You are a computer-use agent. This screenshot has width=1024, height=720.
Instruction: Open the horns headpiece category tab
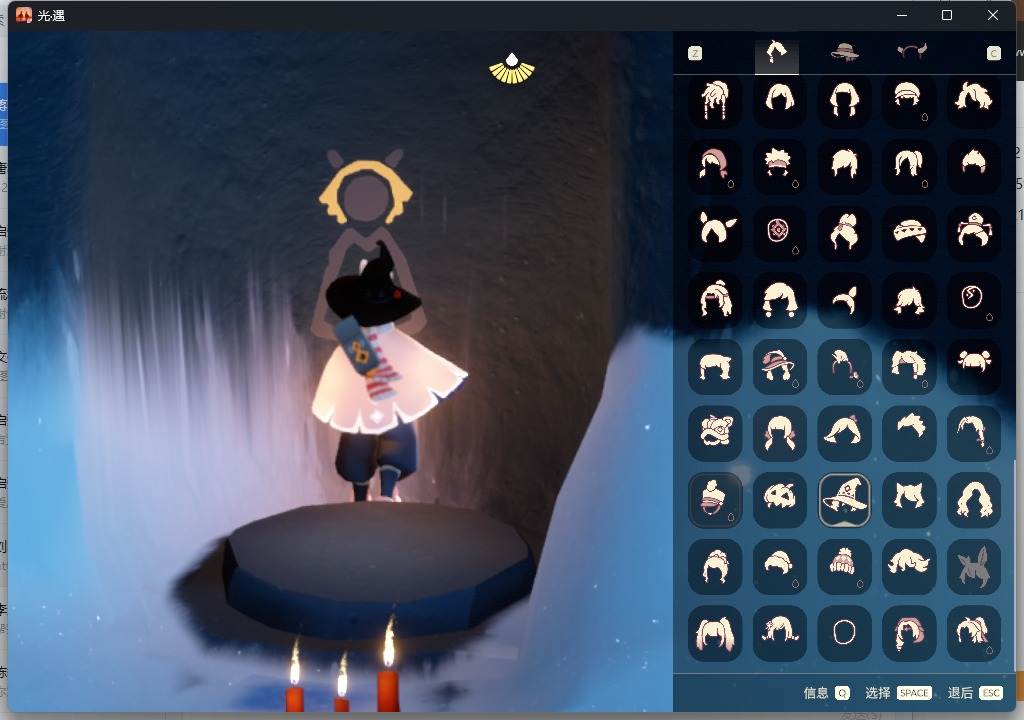912,52
